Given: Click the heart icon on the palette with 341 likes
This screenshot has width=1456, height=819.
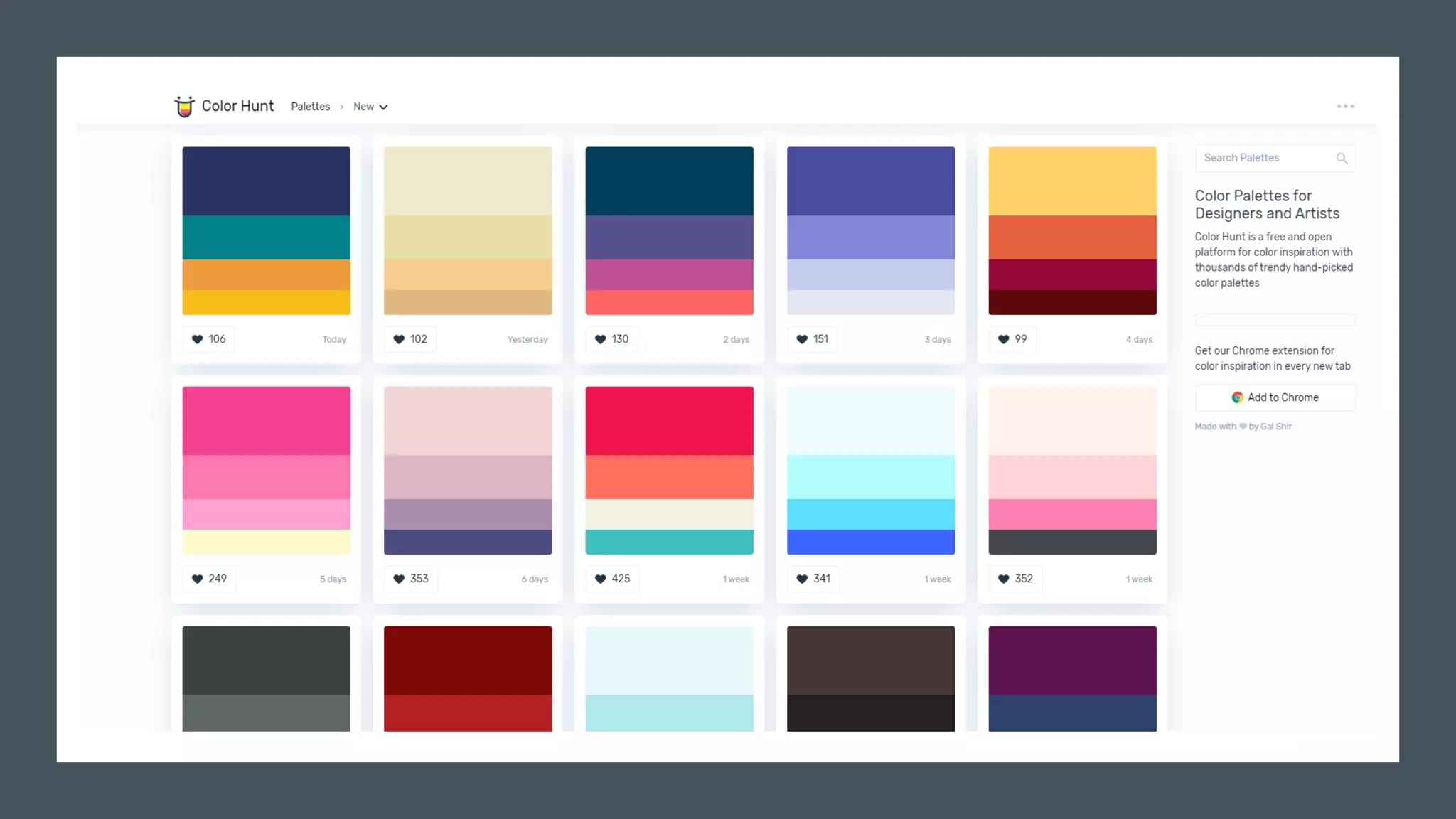Looking at the screenshot, I should click(802, 579).
